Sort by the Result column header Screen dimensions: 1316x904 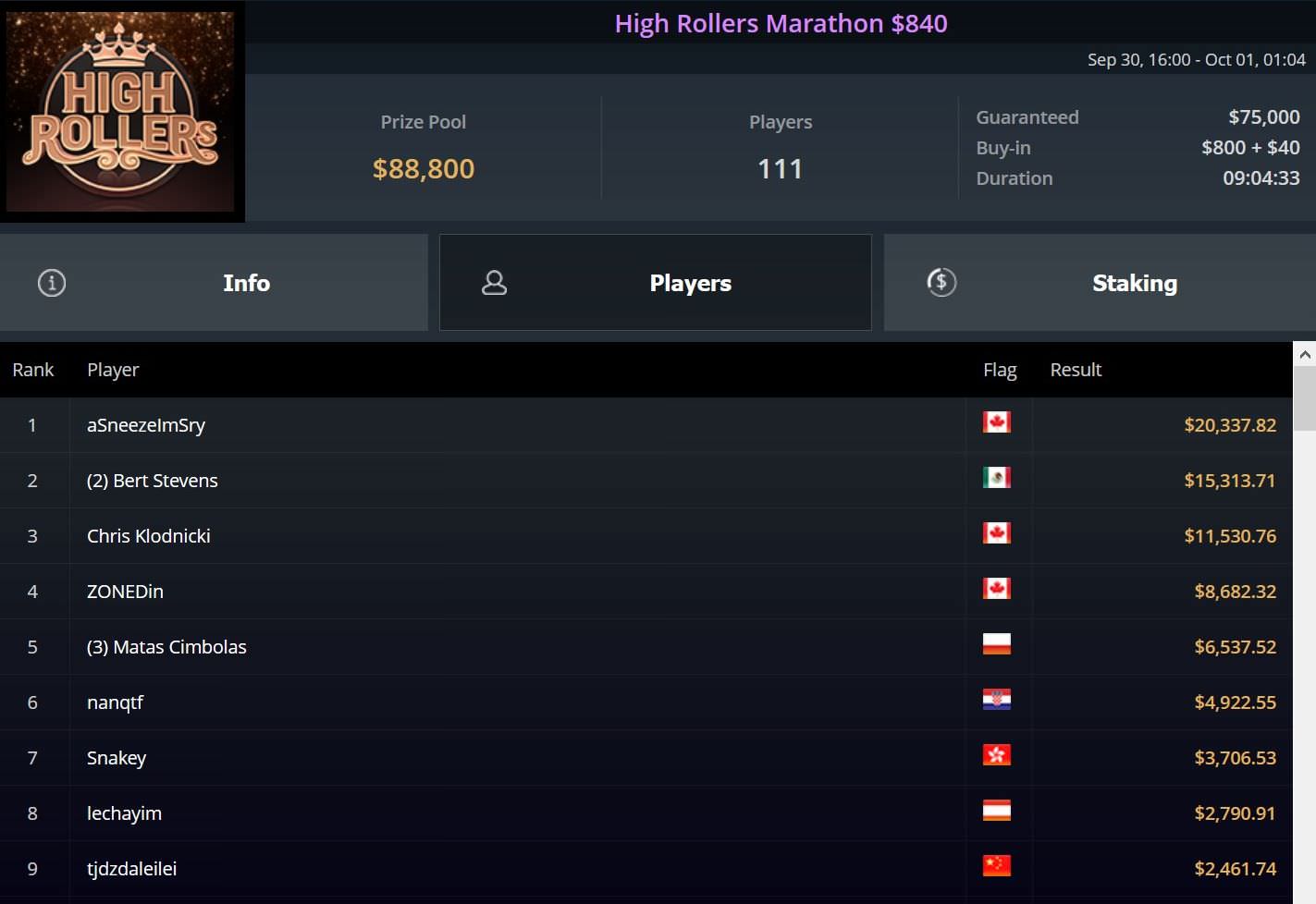coord(1076,370)
